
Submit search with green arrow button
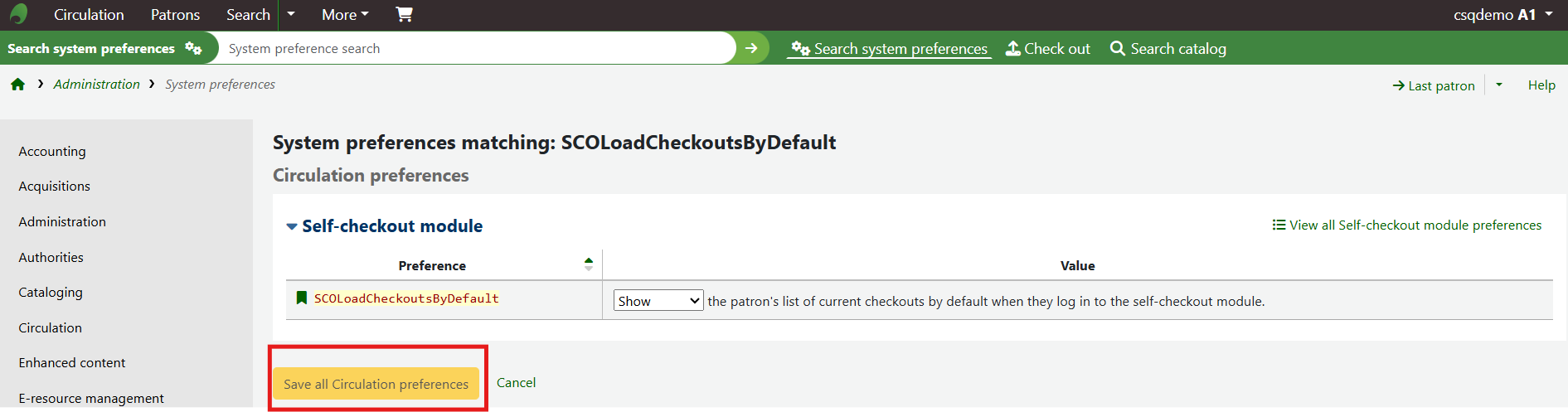(751, 48)
